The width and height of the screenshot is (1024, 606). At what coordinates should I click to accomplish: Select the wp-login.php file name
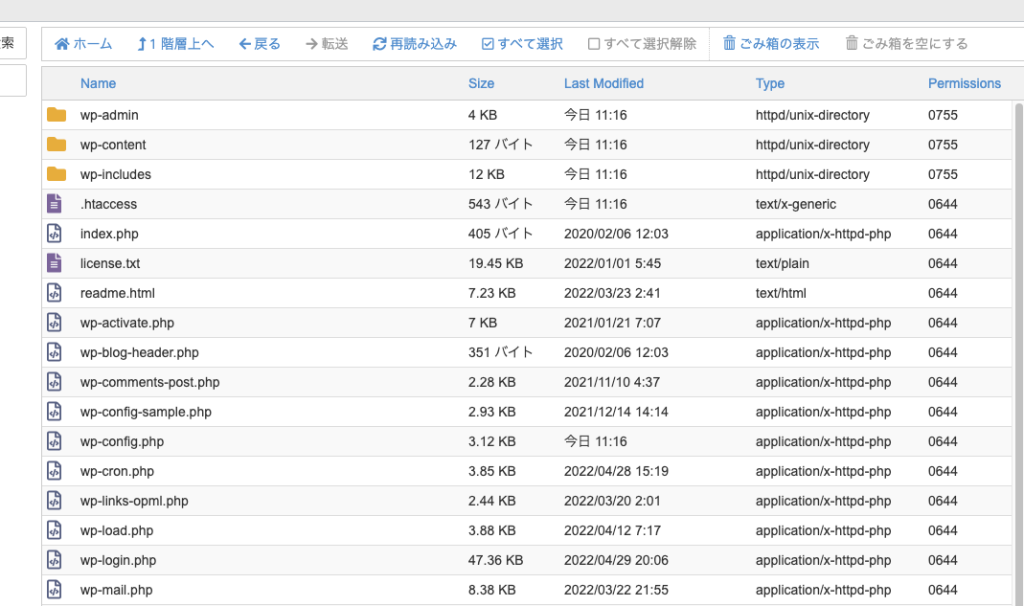(x=118, y=560)
